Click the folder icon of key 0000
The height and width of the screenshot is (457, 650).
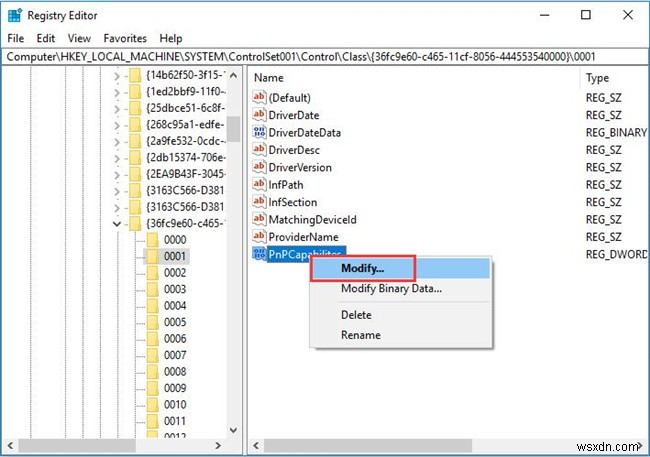(x=153, y=240)
